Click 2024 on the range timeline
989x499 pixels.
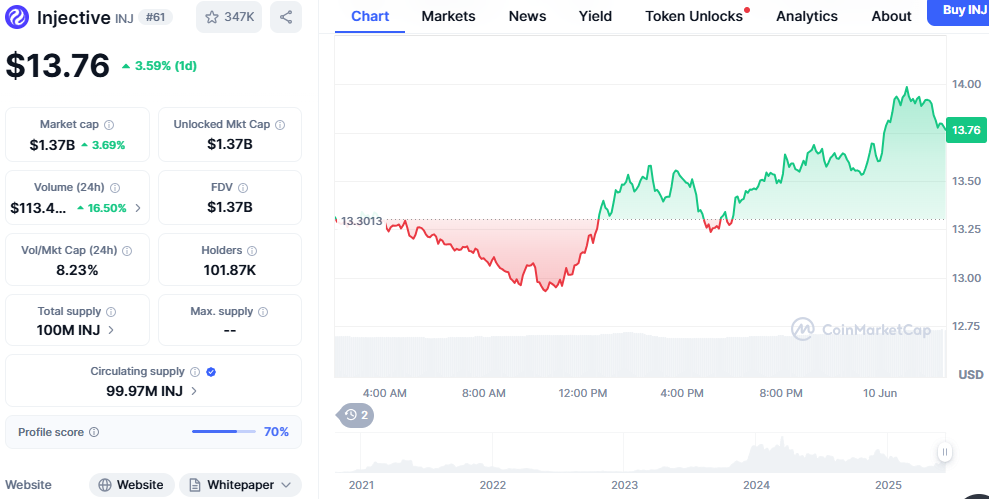[x=756, y=485]
